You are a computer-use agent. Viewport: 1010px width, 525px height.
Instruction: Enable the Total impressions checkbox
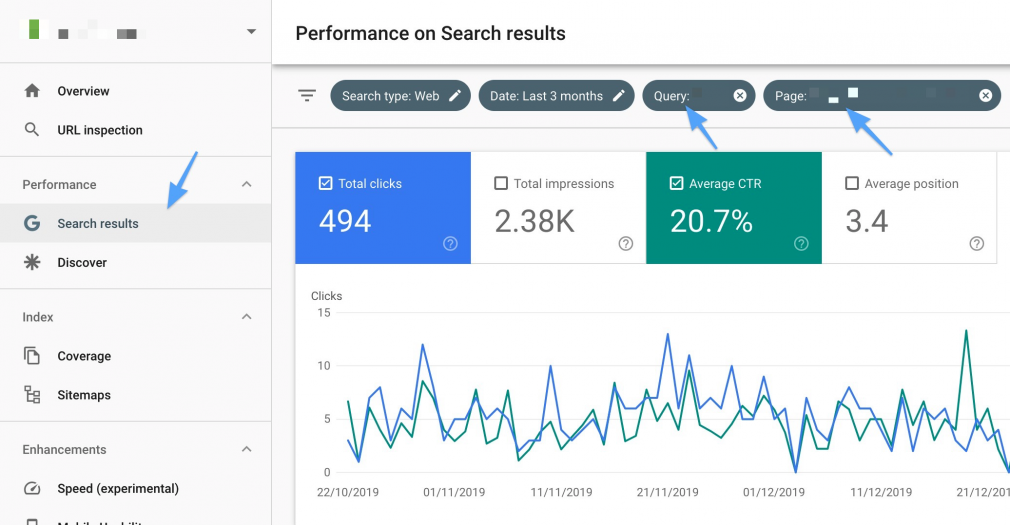500,184
